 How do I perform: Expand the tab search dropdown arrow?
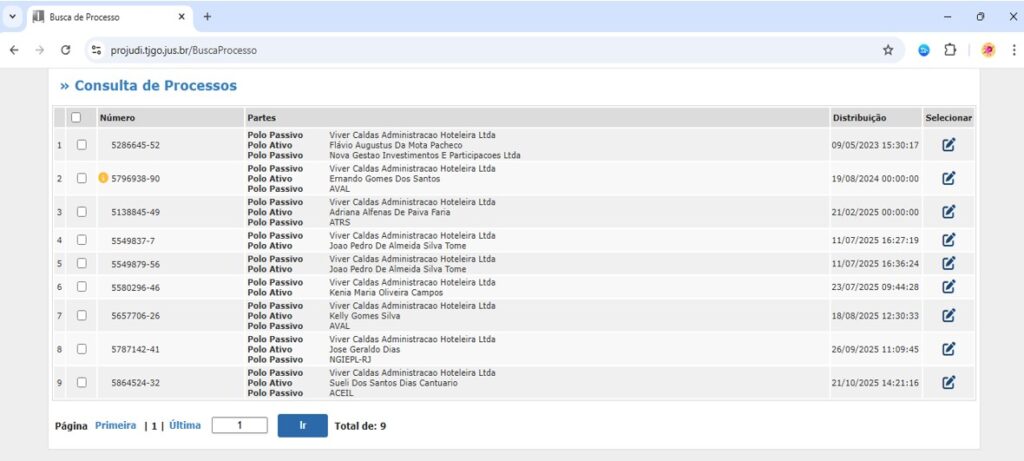(13, 17)
